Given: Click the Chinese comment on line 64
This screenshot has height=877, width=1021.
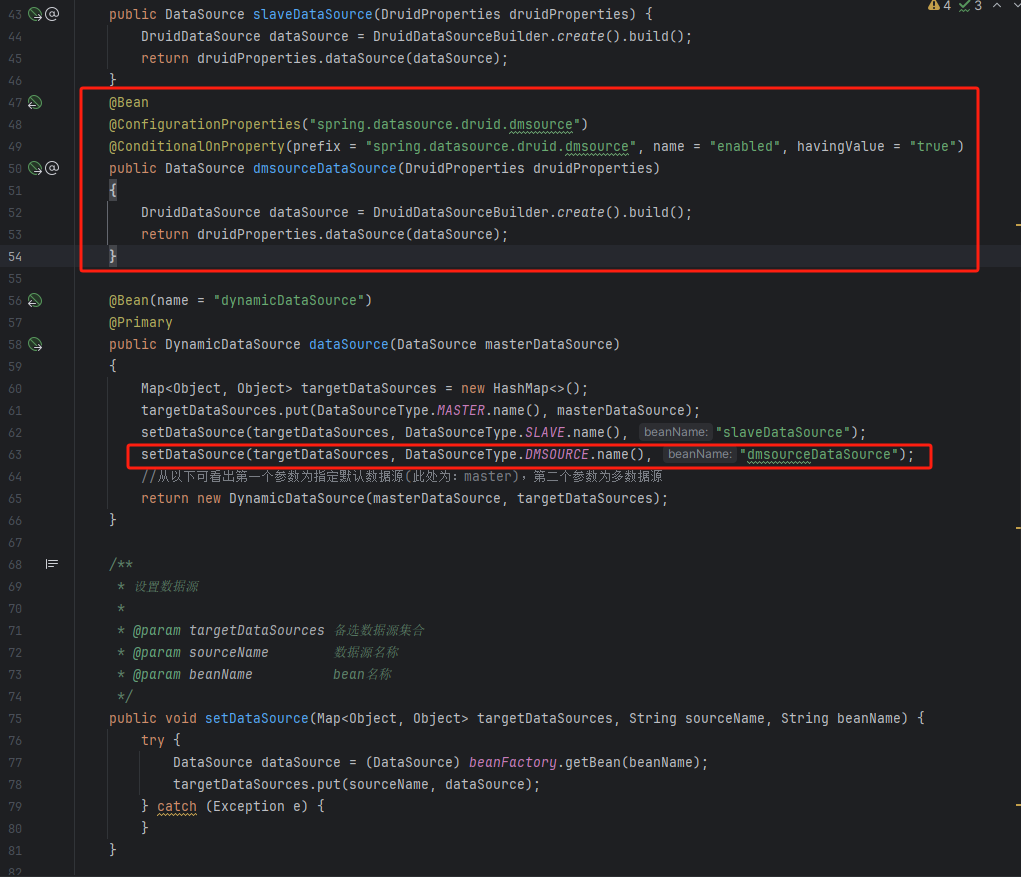Looking at the screenshot, I should (x=401, y=477).
